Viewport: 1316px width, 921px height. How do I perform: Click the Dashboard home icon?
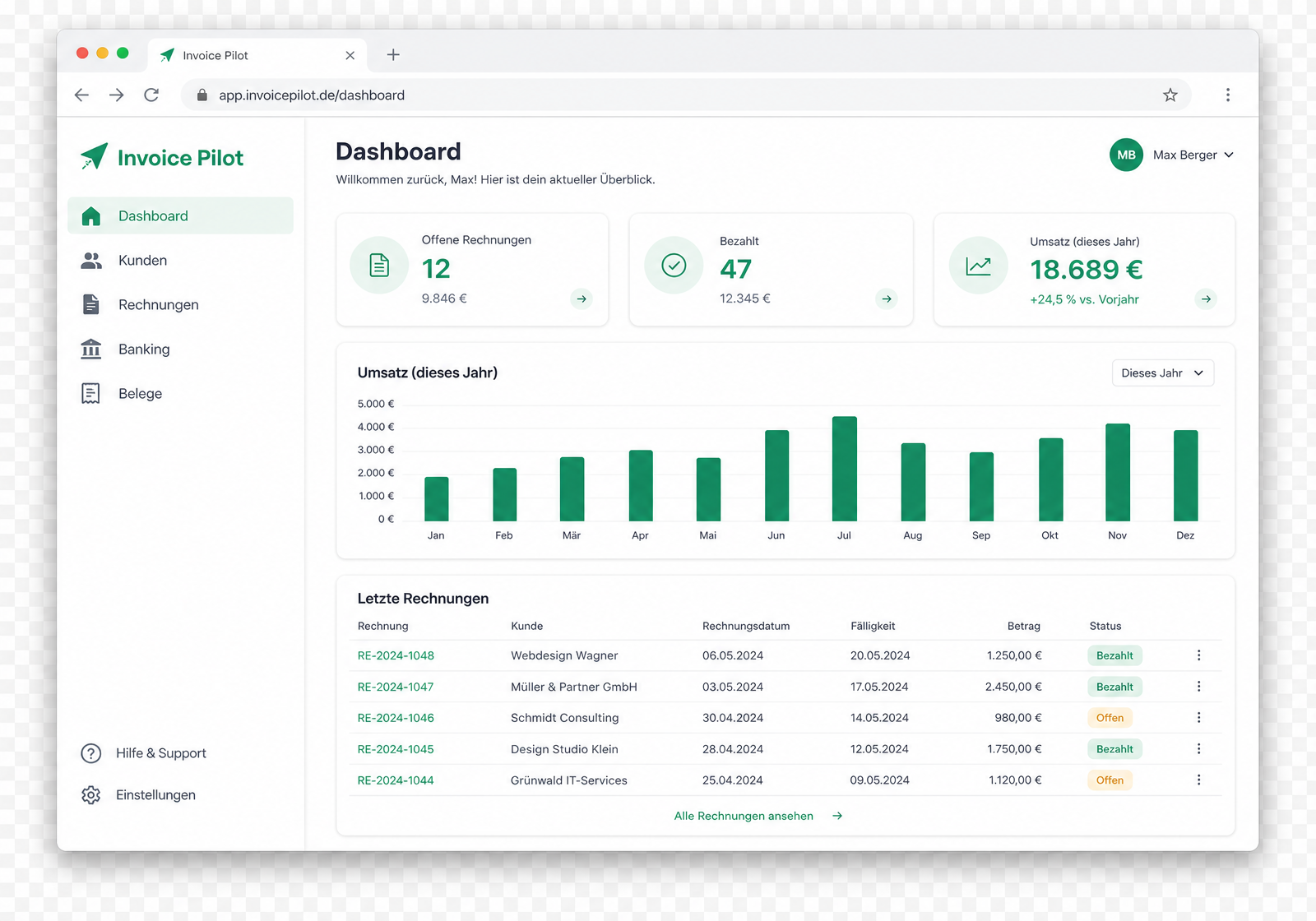(x=91, y=216)
